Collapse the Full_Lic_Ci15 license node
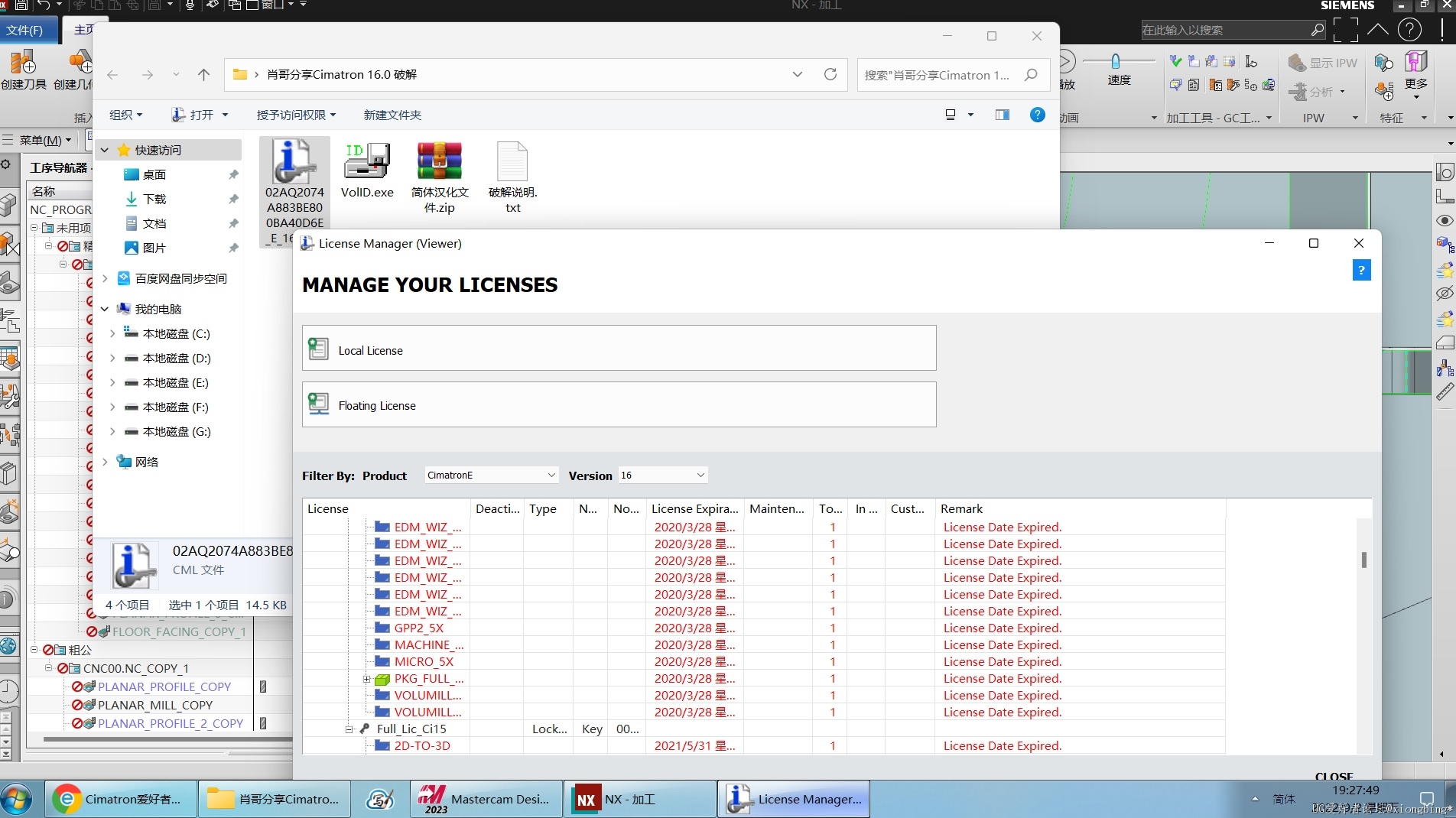The height and width of the screenshot is (818, 1456). click(x=349, y=729)
